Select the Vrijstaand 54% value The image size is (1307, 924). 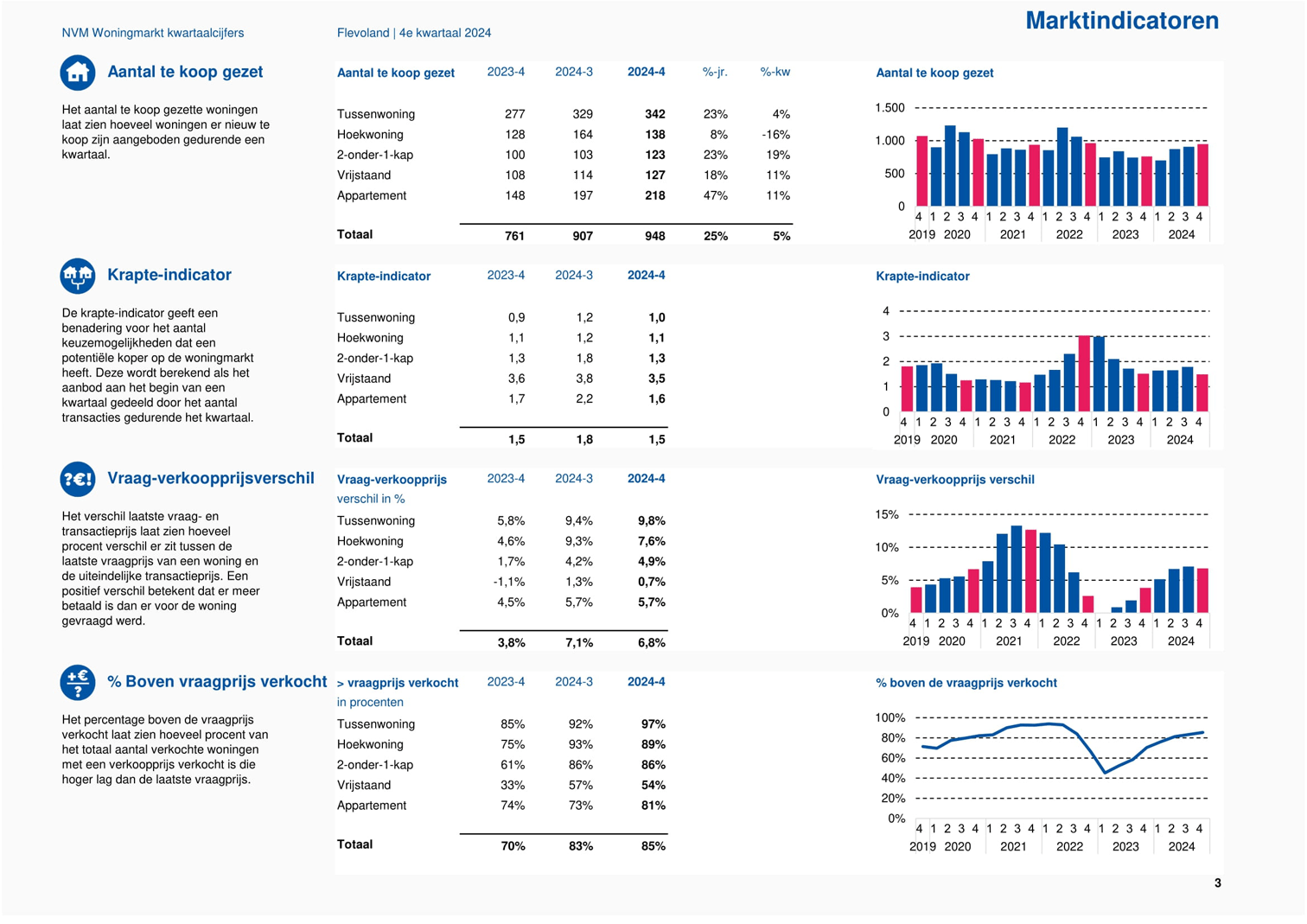pyautogui.click(x=653, y=786)
